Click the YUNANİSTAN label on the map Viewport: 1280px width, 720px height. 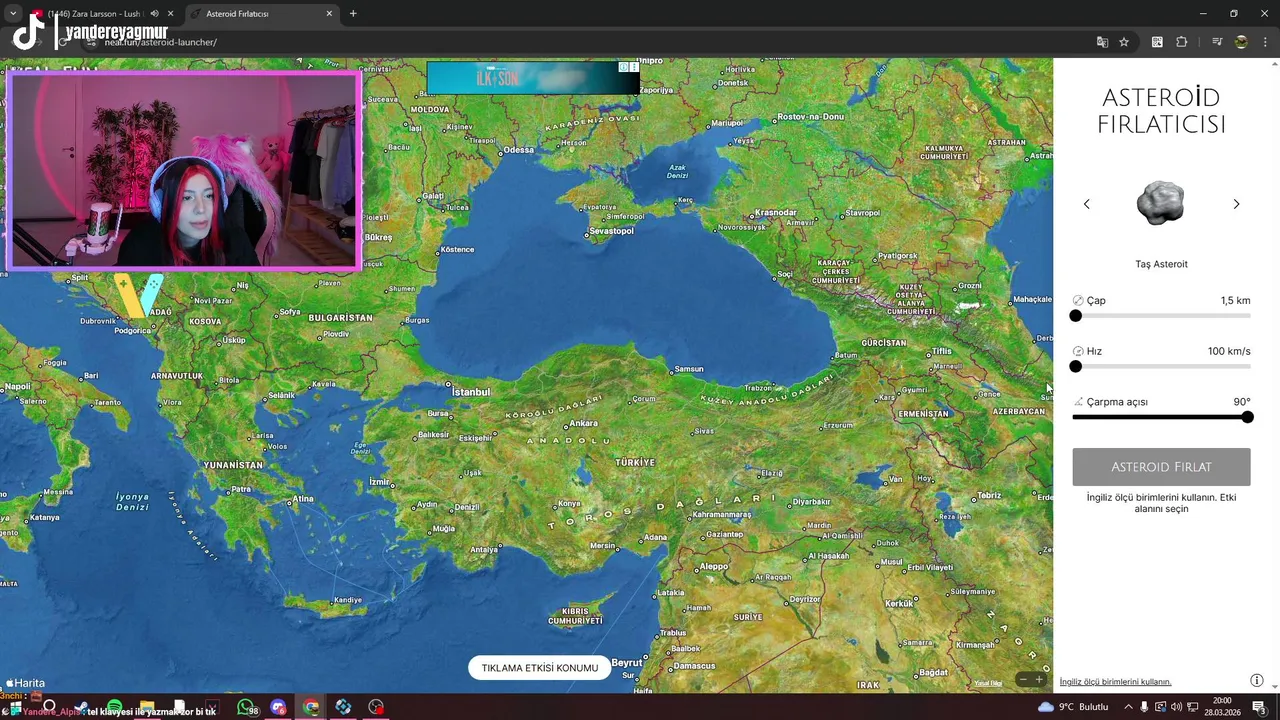coord(233,465)
